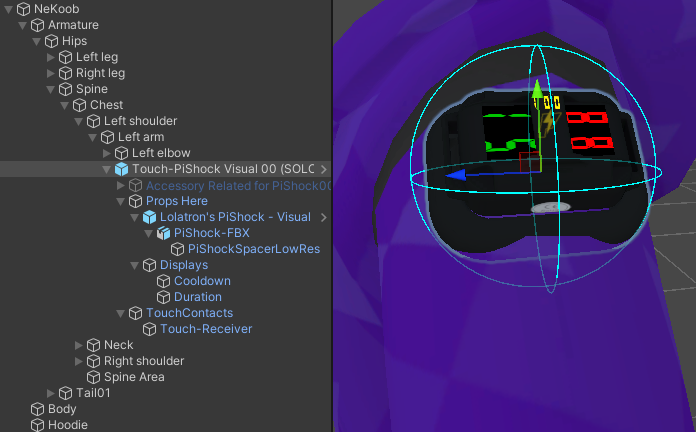Select the PiShock-FBX label
Image resolution: width=696 pixels, height=432 pixels.
211,233
